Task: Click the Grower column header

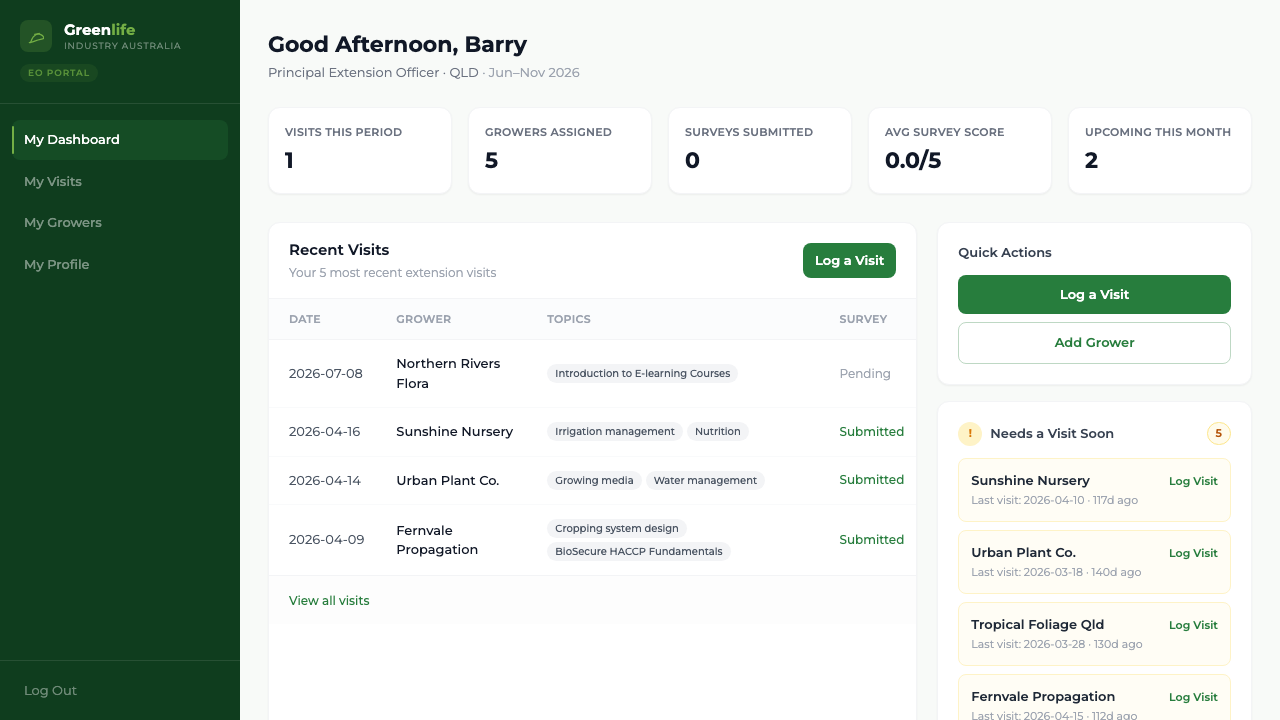Action: pos(423,319)
